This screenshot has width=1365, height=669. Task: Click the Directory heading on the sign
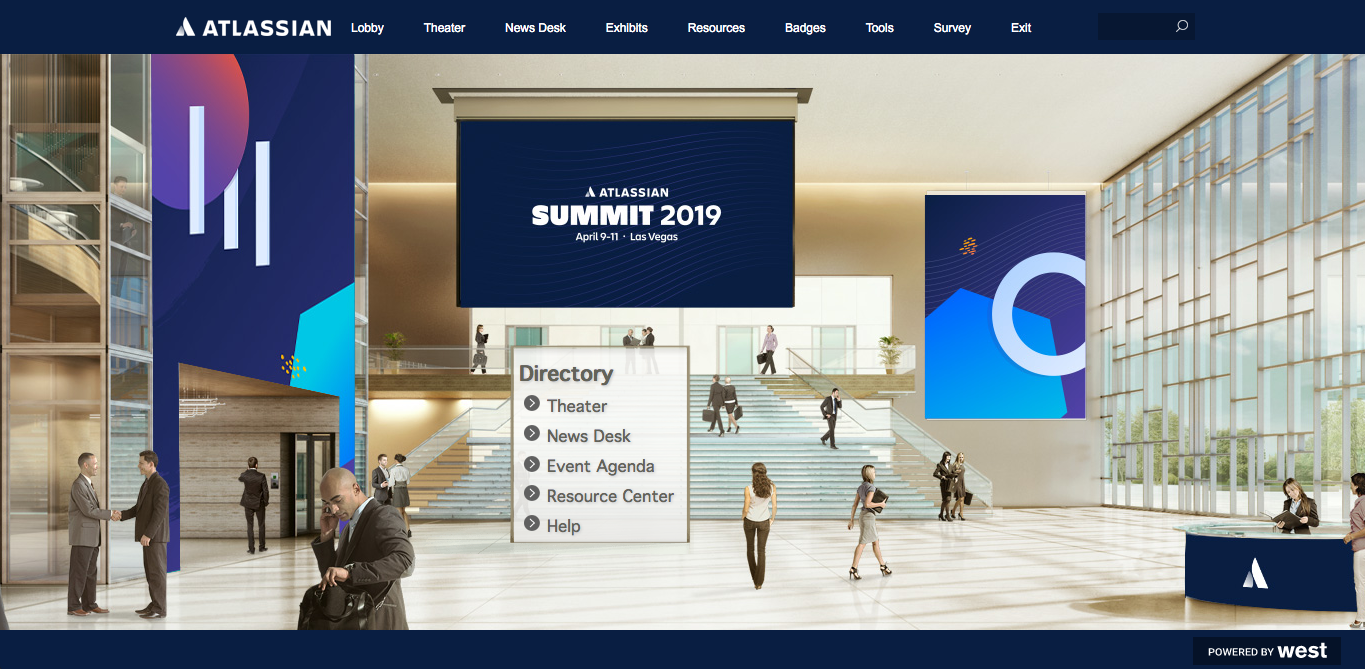566,374
